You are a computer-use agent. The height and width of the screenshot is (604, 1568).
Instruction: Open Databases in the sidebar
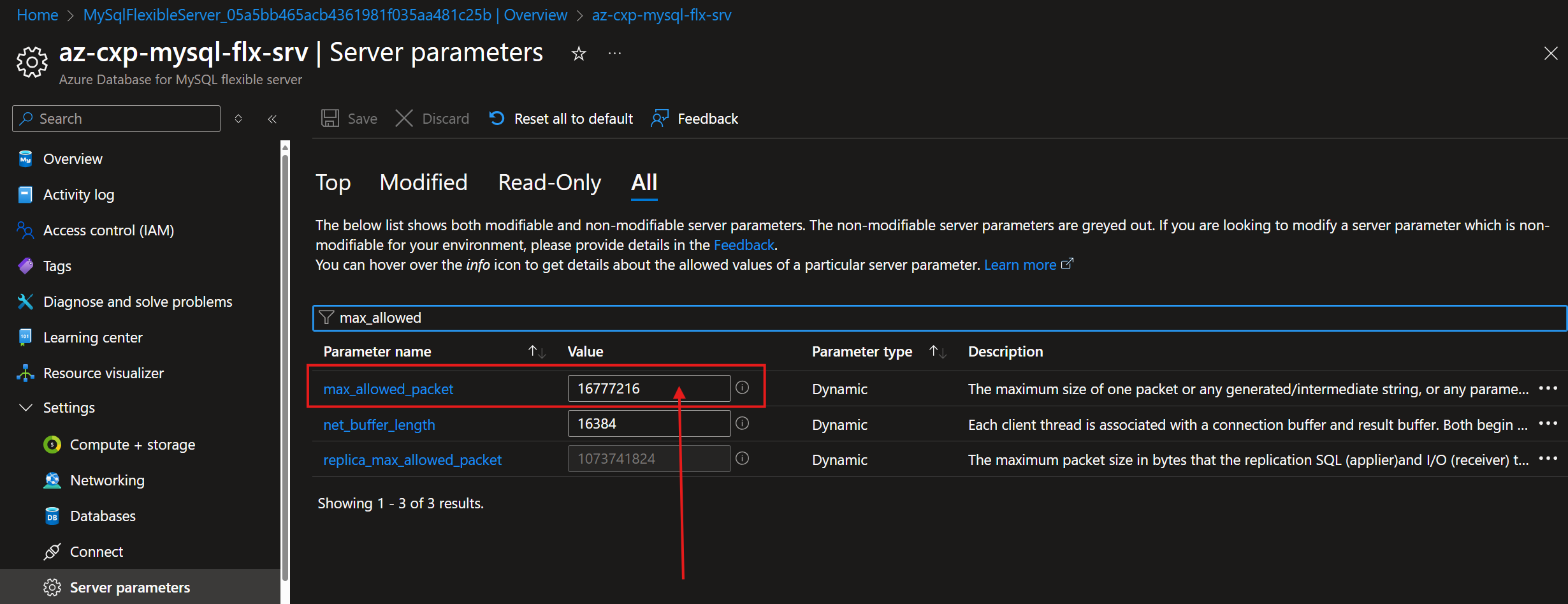pos(103,516)
